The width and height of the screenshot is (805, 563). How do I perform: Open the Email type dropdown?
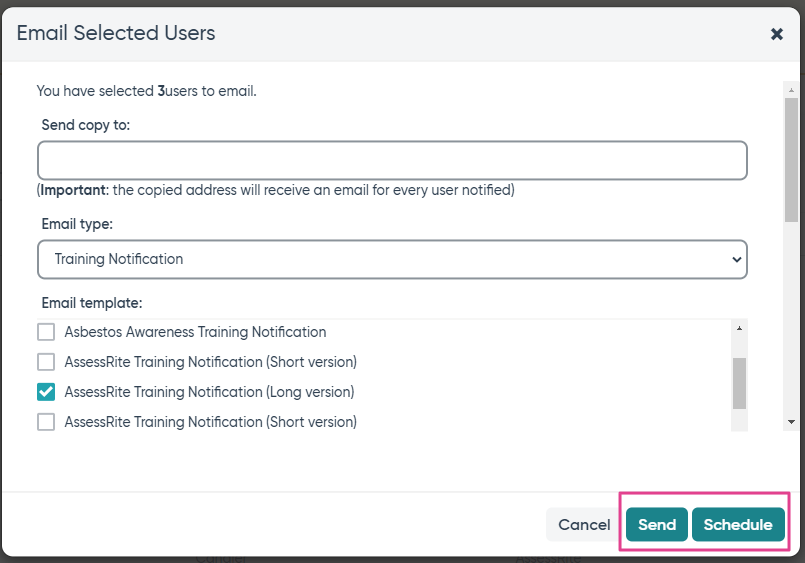tap(392, 259)
